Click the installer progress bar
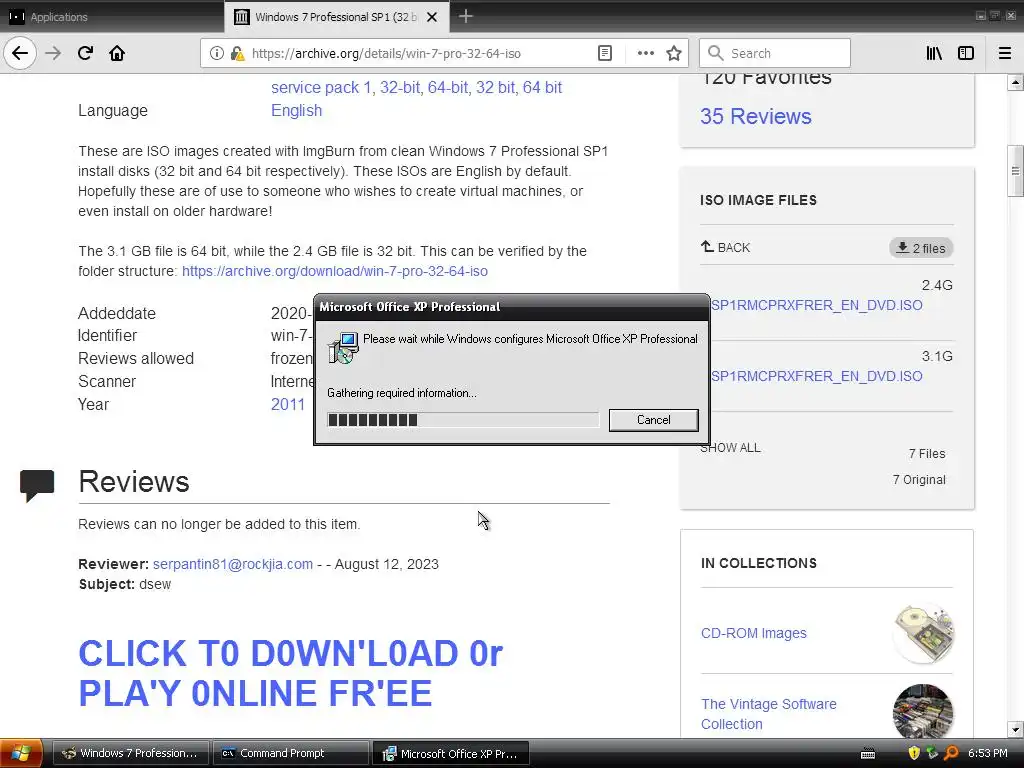1024x768 pixels. 462,420
